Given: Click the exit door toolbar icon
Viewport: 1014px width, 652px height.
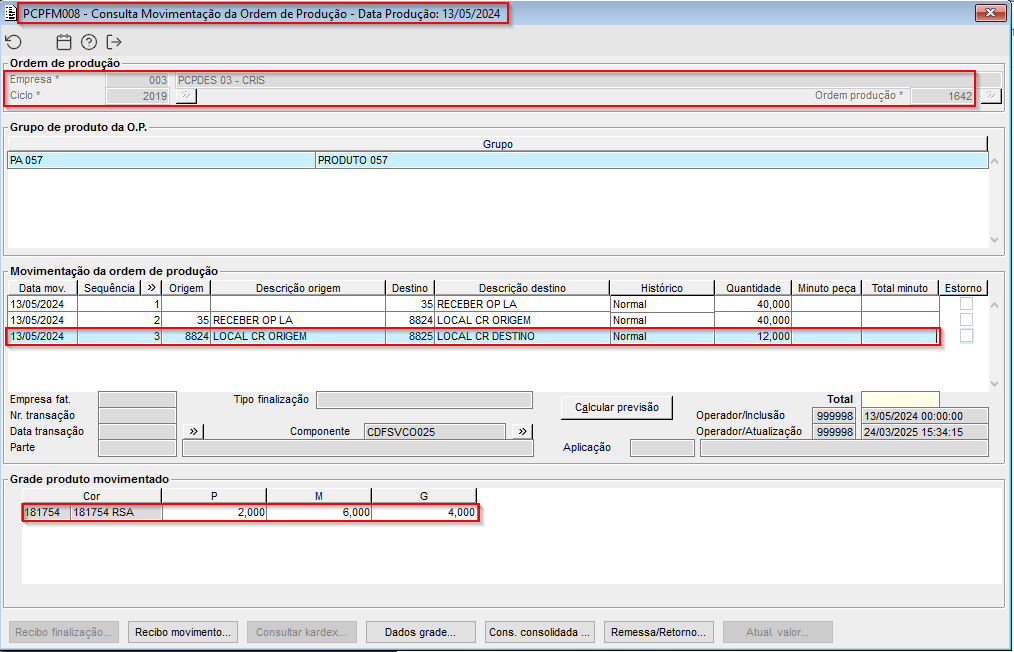Looking at the screenshot, I should [x=114, y=42].
